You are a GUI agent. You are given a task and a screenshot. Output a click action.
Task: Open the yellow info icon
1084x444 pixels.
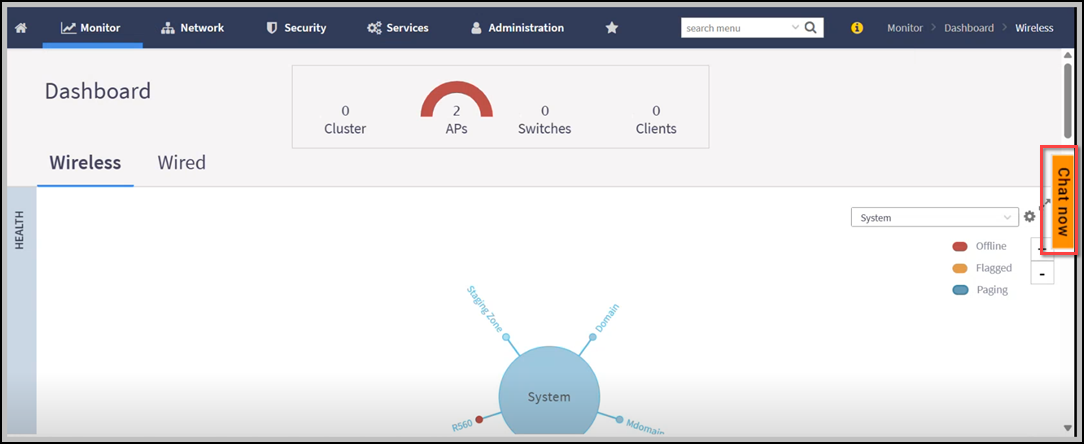(857, 28)
